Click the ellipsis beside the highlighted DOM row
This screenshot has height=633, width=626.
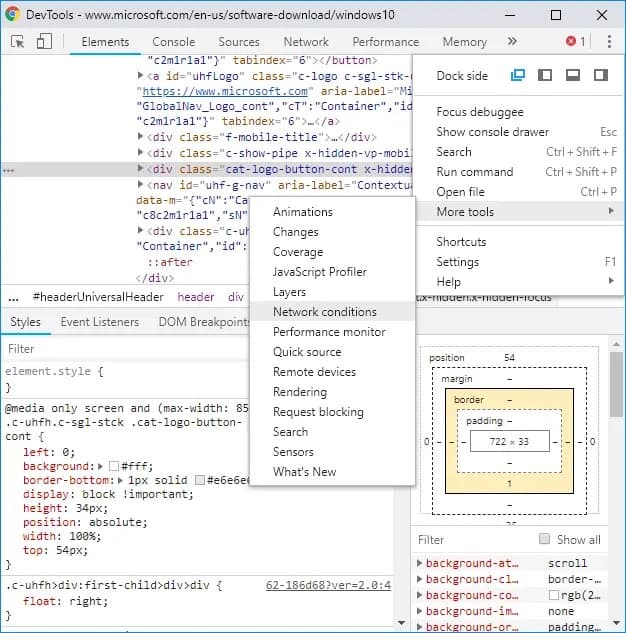click(x=8, y=170)
